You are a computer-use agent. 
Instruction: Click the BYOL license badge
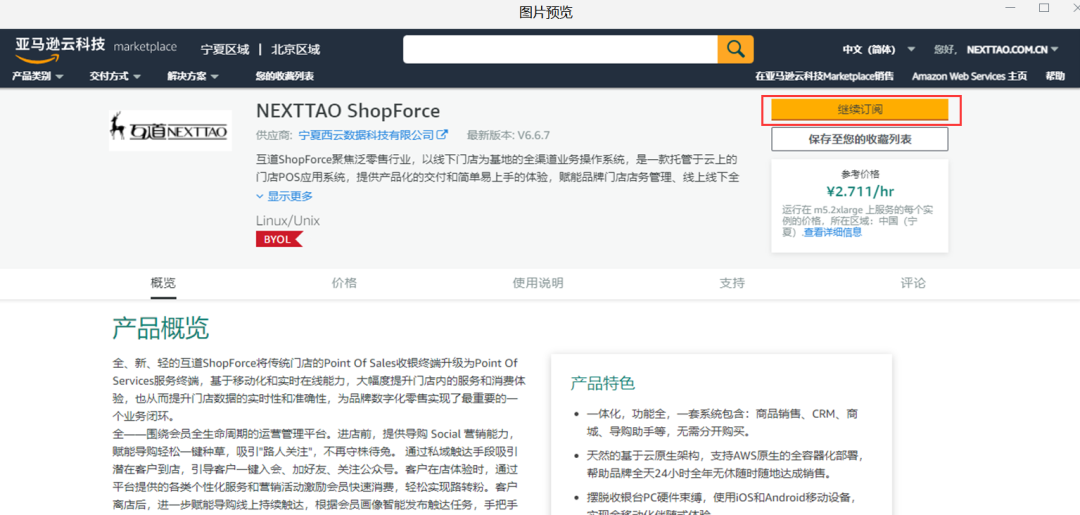(x=279, y=239)
